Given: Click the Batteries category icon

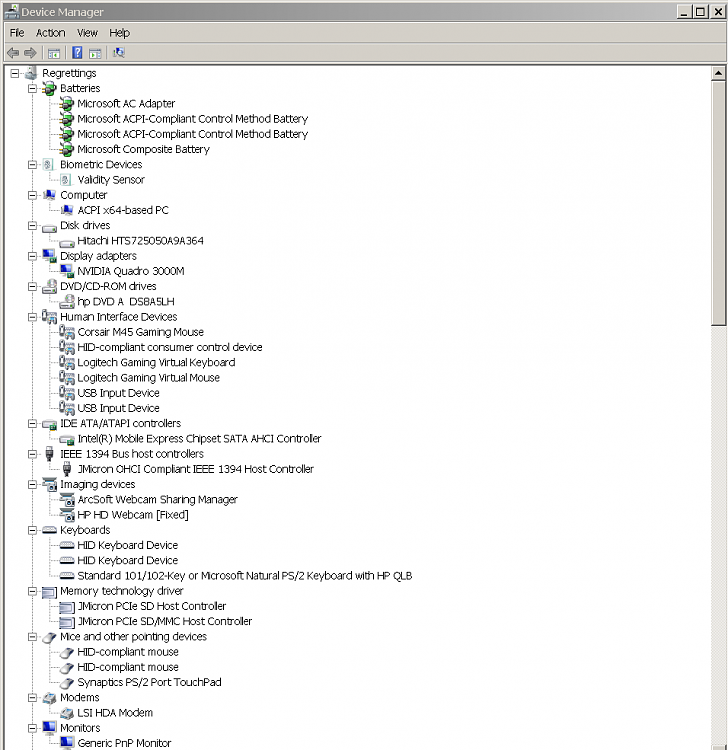Looking at the screenshot, I should [x=49, y=88].
